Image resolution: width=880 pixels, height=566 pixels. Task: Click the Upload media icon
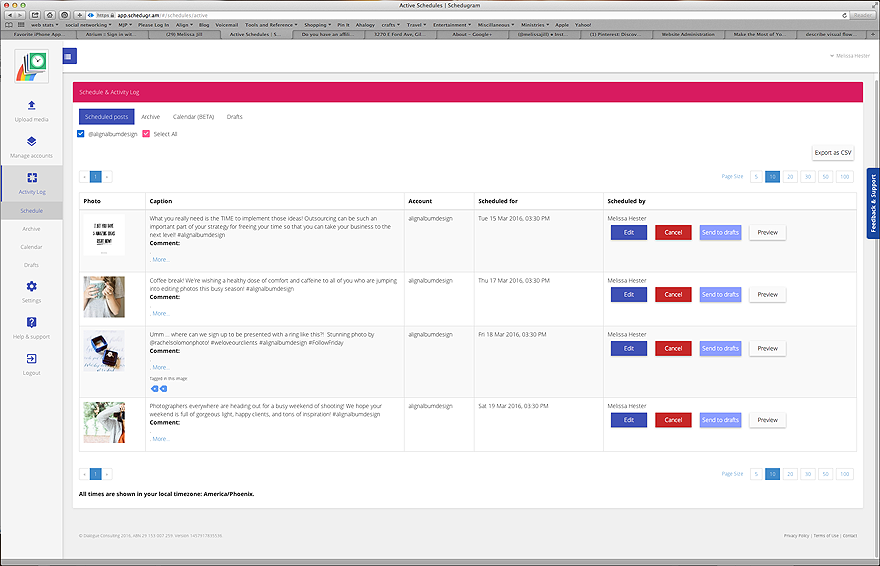pyautogui.click(x=31, y=105)
